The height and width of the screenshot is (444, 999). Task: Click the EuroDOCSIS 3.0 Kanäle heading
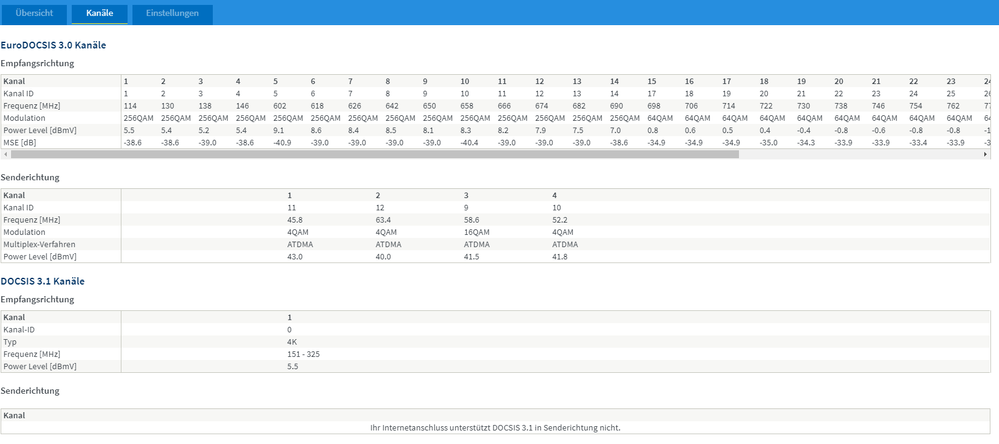pos(53,45)
